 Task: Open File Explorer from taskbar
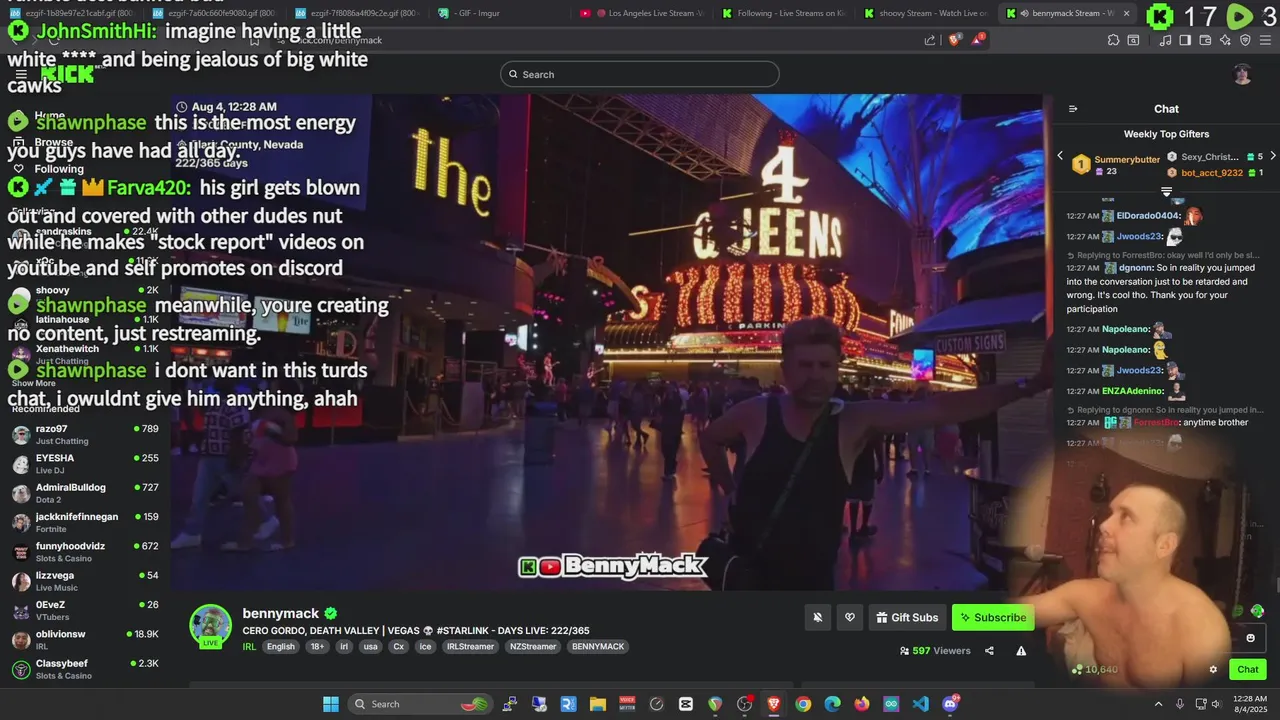pyautogui.click(x=597, y=704)
